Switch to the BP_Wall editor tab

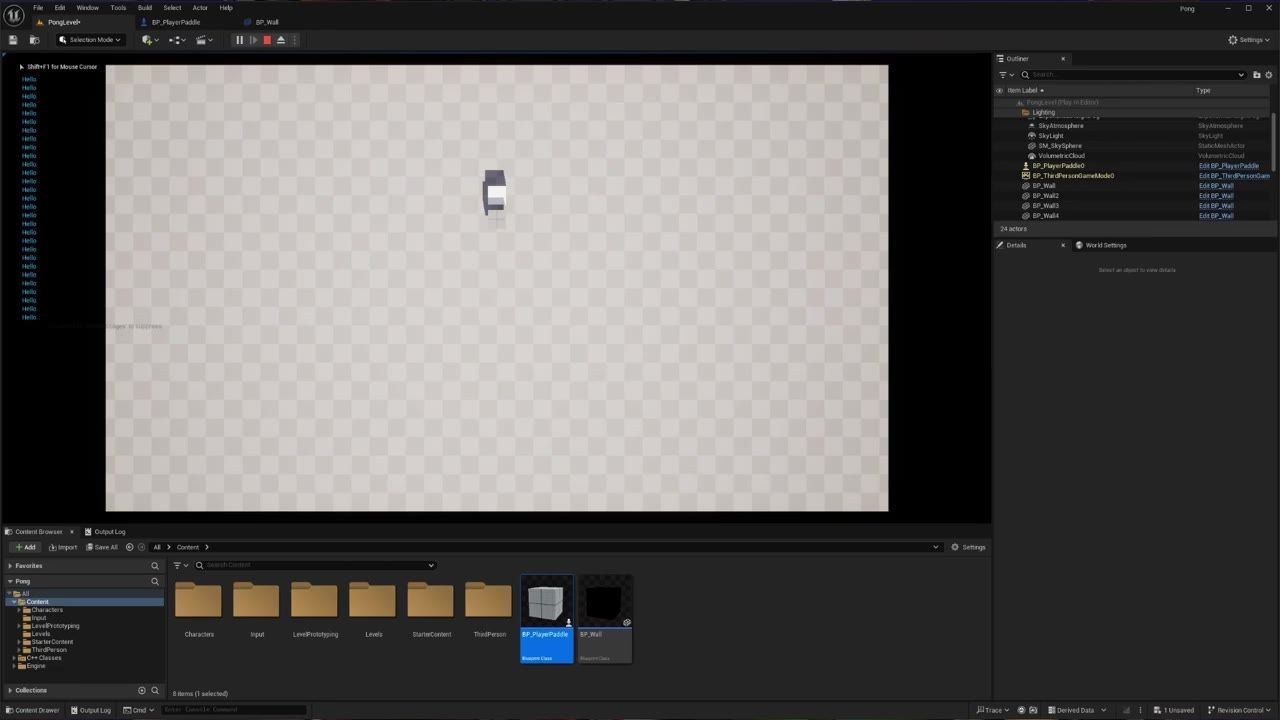[267, 22]
